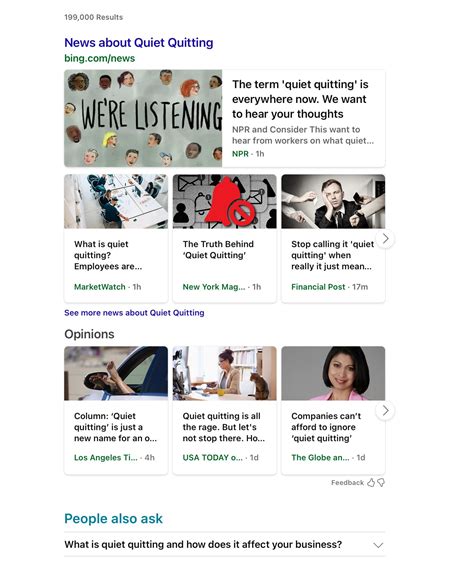Open Los Angeles Times column on quiet quitting

click(x=115, y=427)
